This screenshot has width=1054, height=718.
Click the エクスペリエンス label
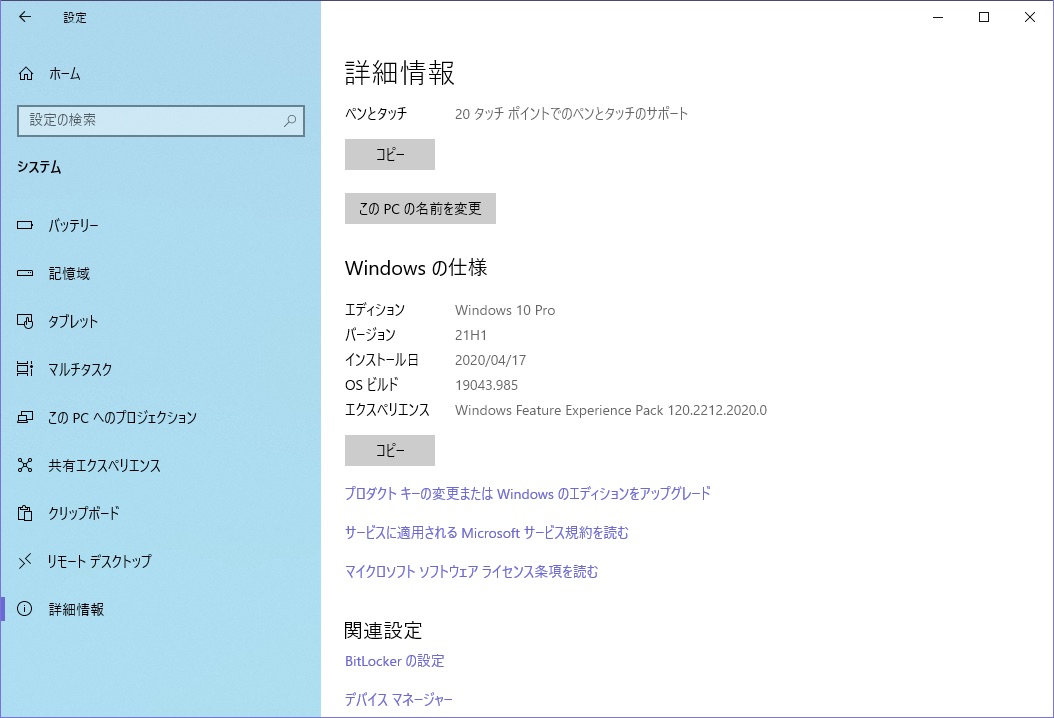(387, 409)
